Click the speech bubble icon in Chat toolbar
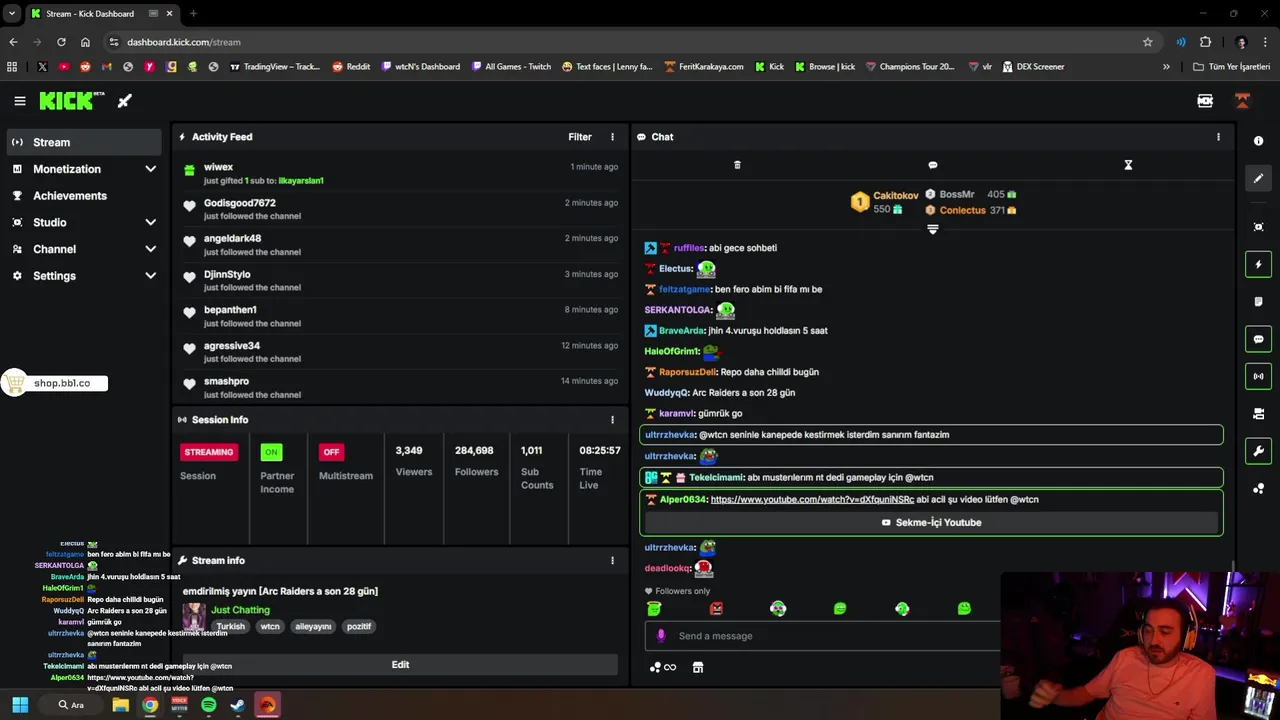This screenshot has height=720, width=1280. (933, 165)
